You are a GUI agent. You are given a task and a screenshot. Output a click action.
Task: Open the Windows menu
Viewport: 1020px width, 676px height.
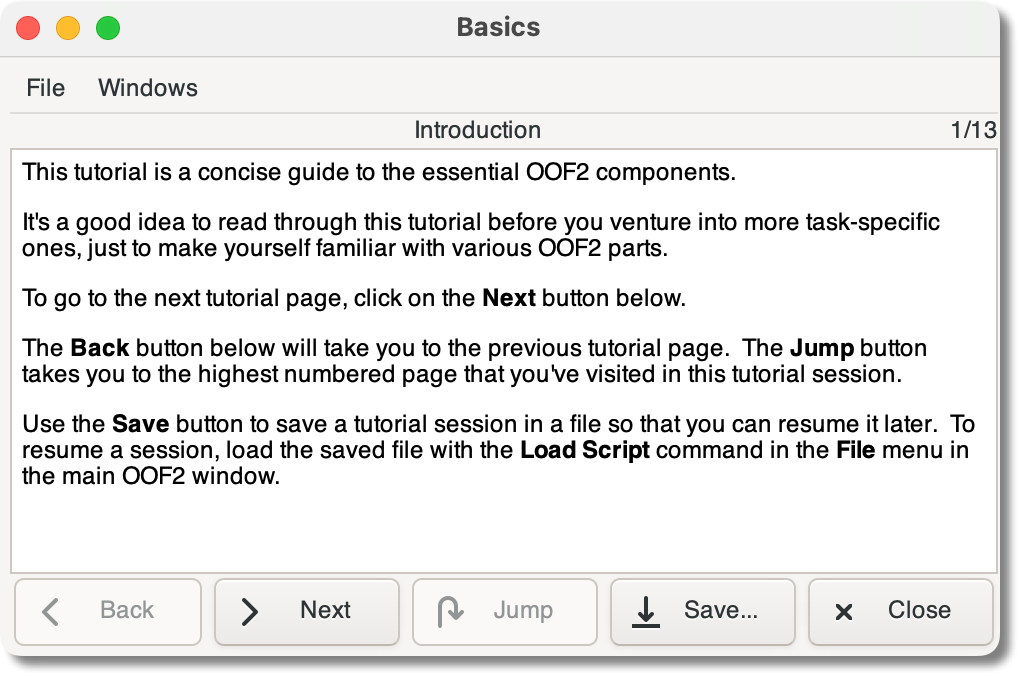point(148,88)
